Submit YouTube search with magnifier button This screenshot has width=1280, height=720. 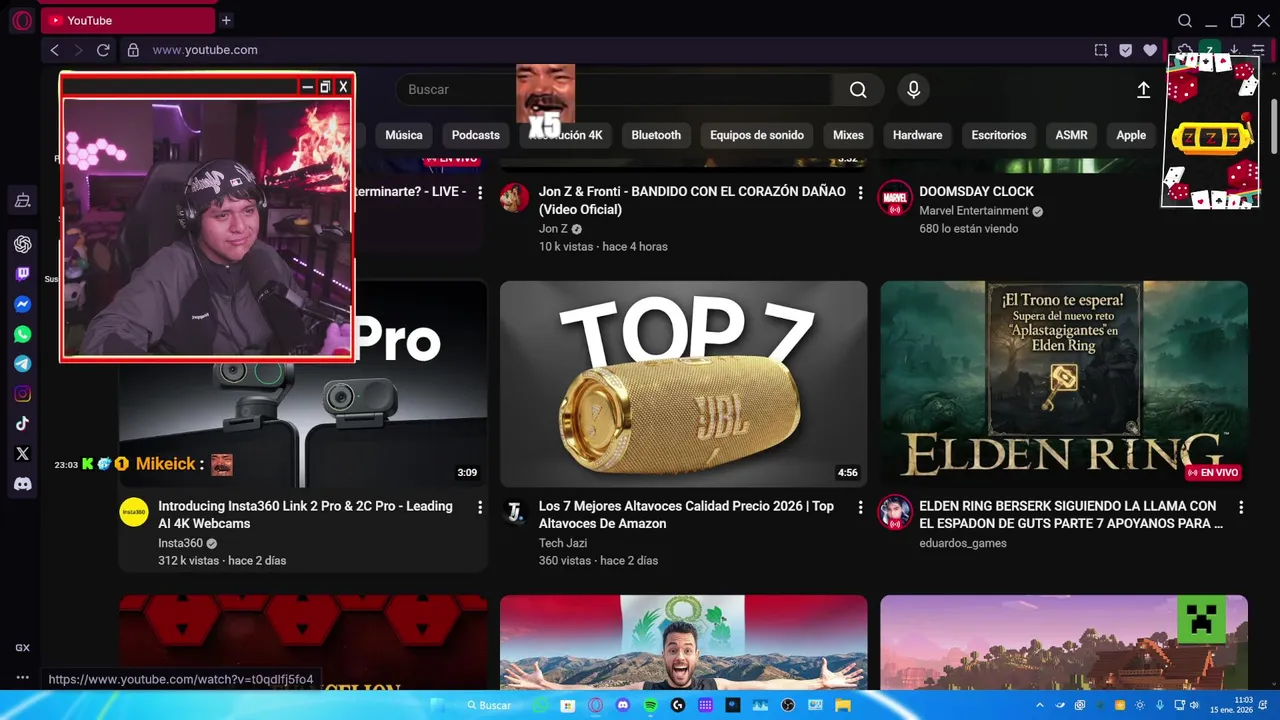(858, 90)
